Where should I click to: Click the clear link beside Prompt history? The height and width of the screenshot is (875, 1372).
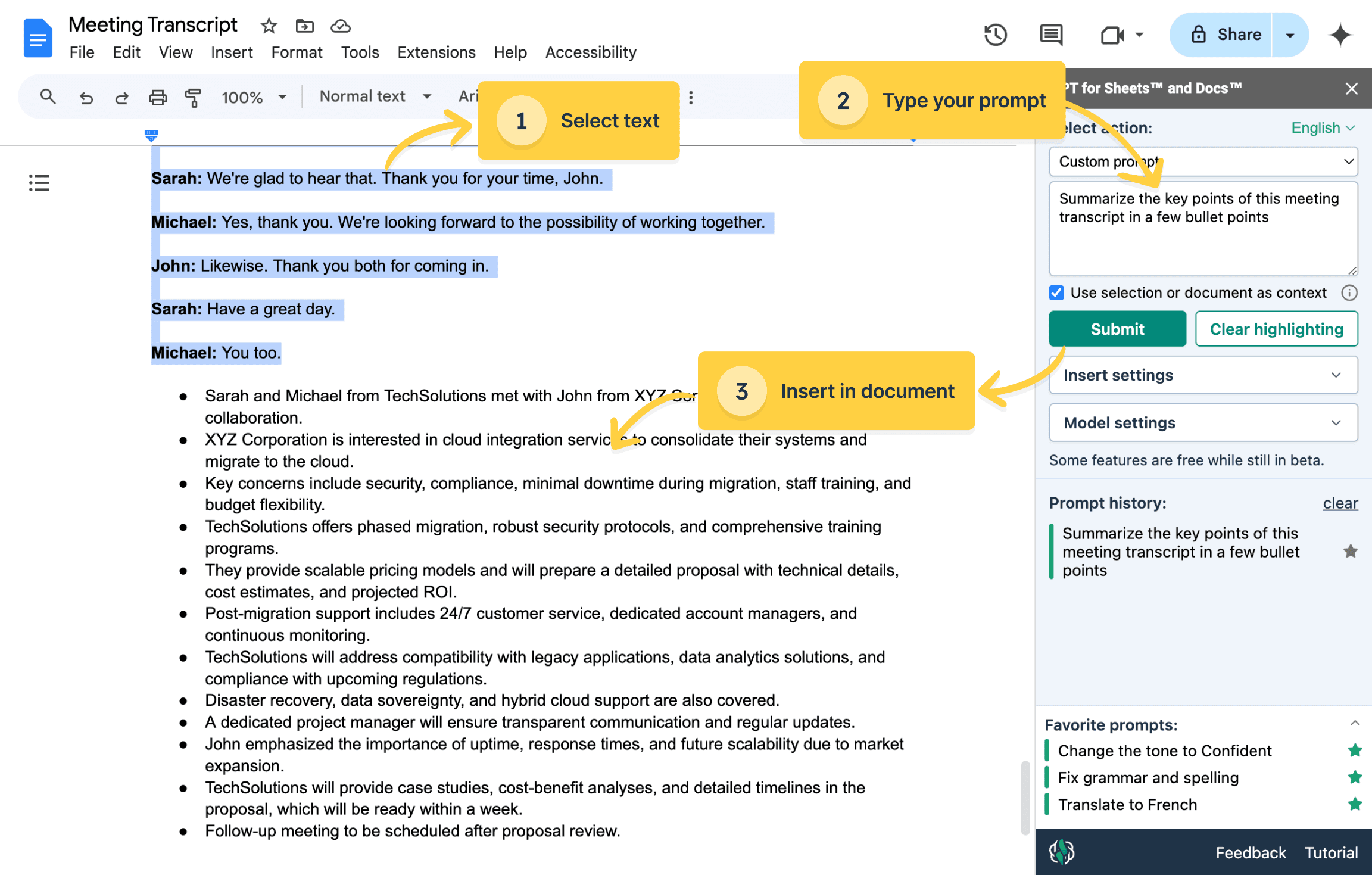pos(1340,503)
